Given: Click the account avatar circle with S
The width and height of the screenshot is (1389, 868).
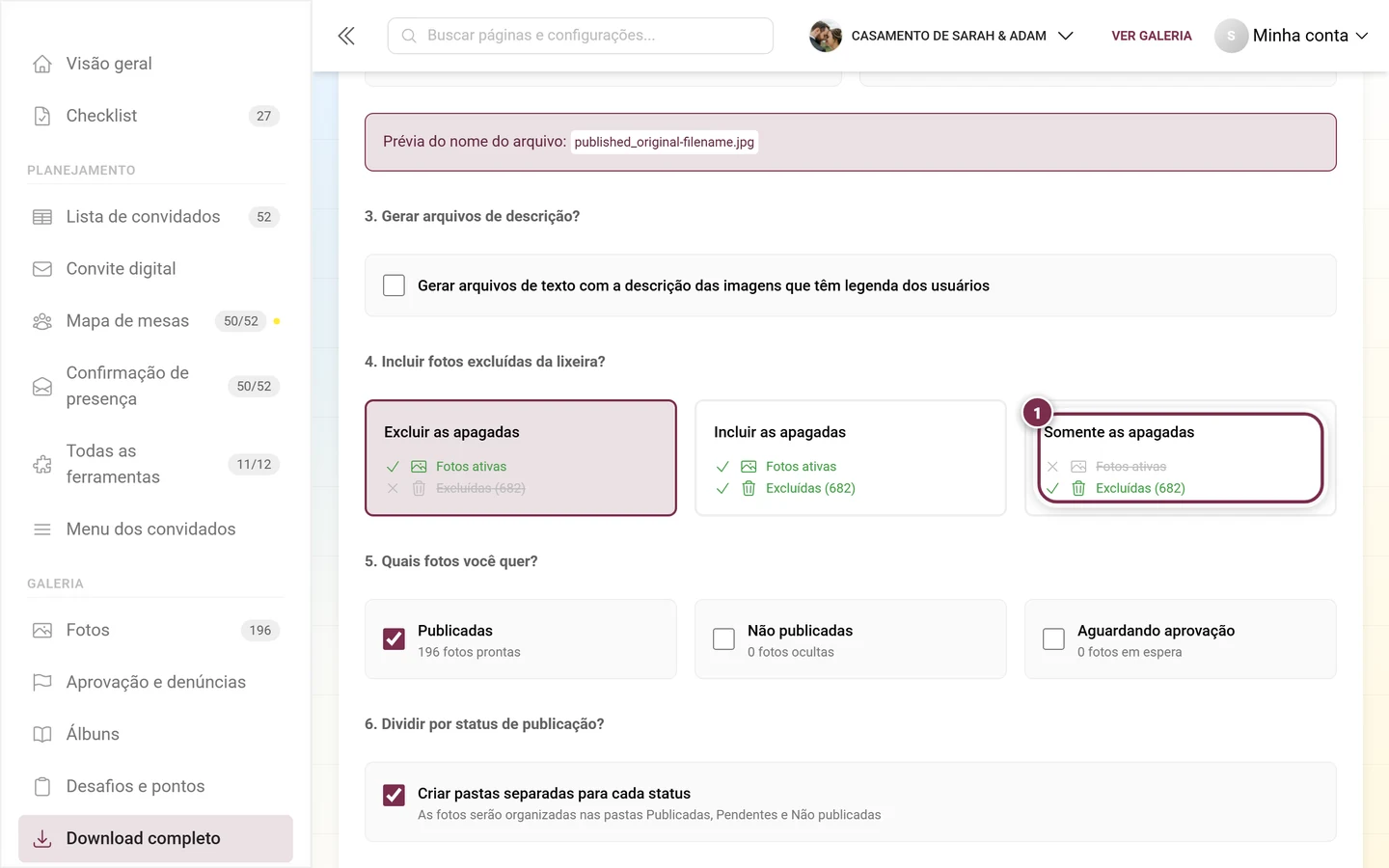Looking at the screenshot, I should tap(1231, 36).
